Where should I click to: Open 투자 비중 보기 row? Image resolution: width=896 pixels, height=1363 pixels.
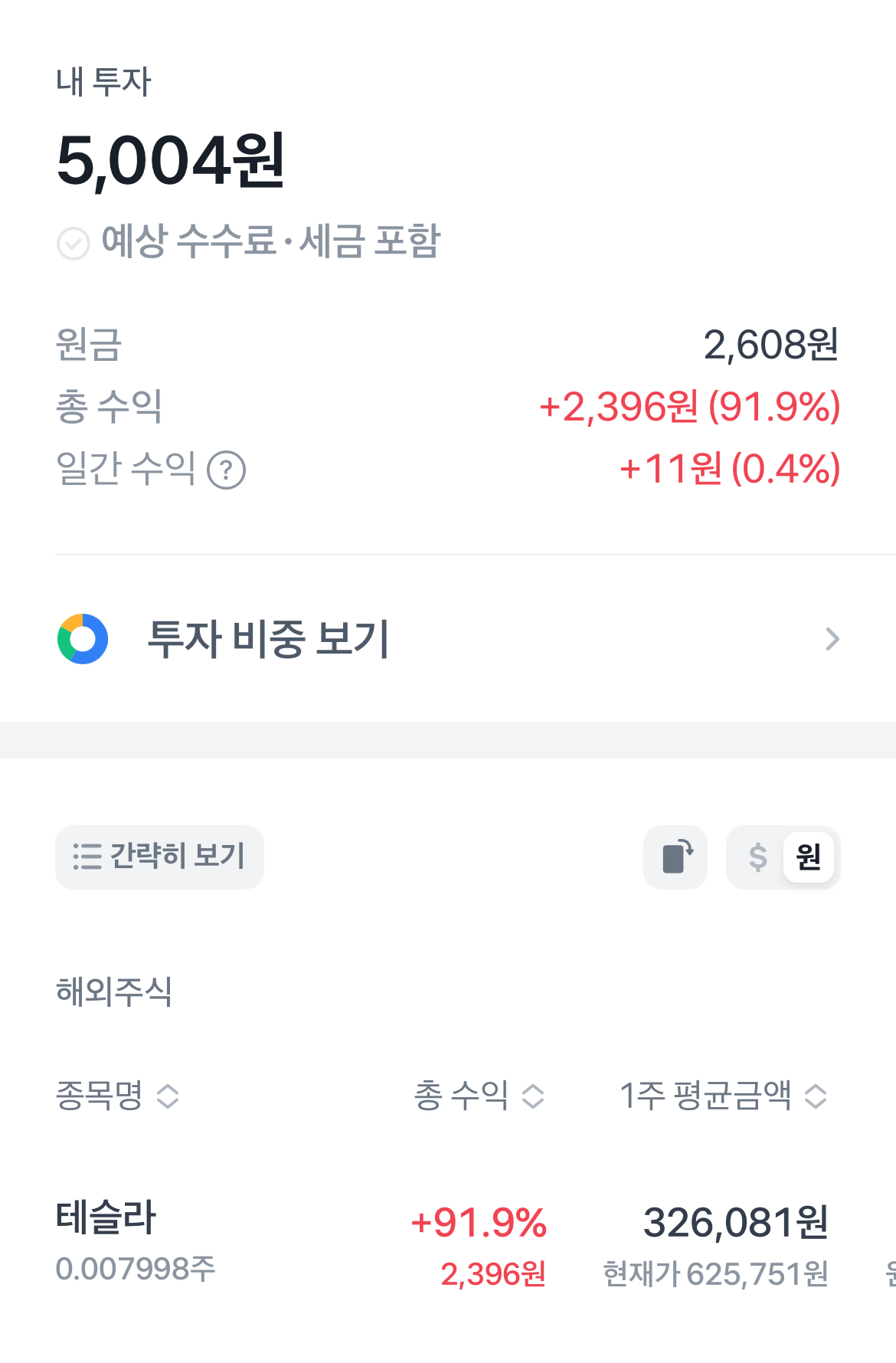(x=448, y=639)
